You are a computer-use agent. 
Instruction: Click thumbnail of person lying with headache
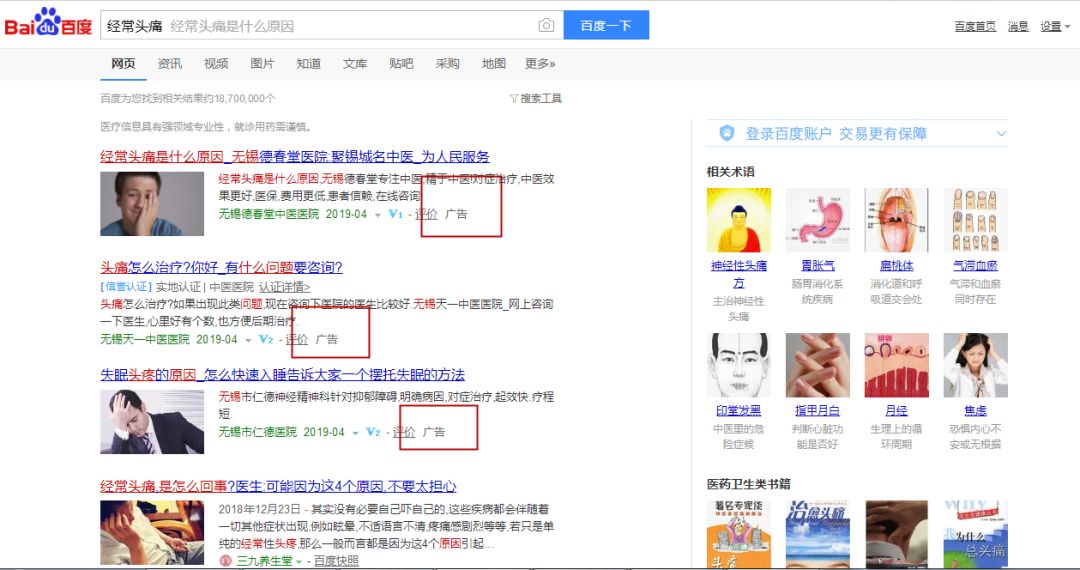click(152, 532)
